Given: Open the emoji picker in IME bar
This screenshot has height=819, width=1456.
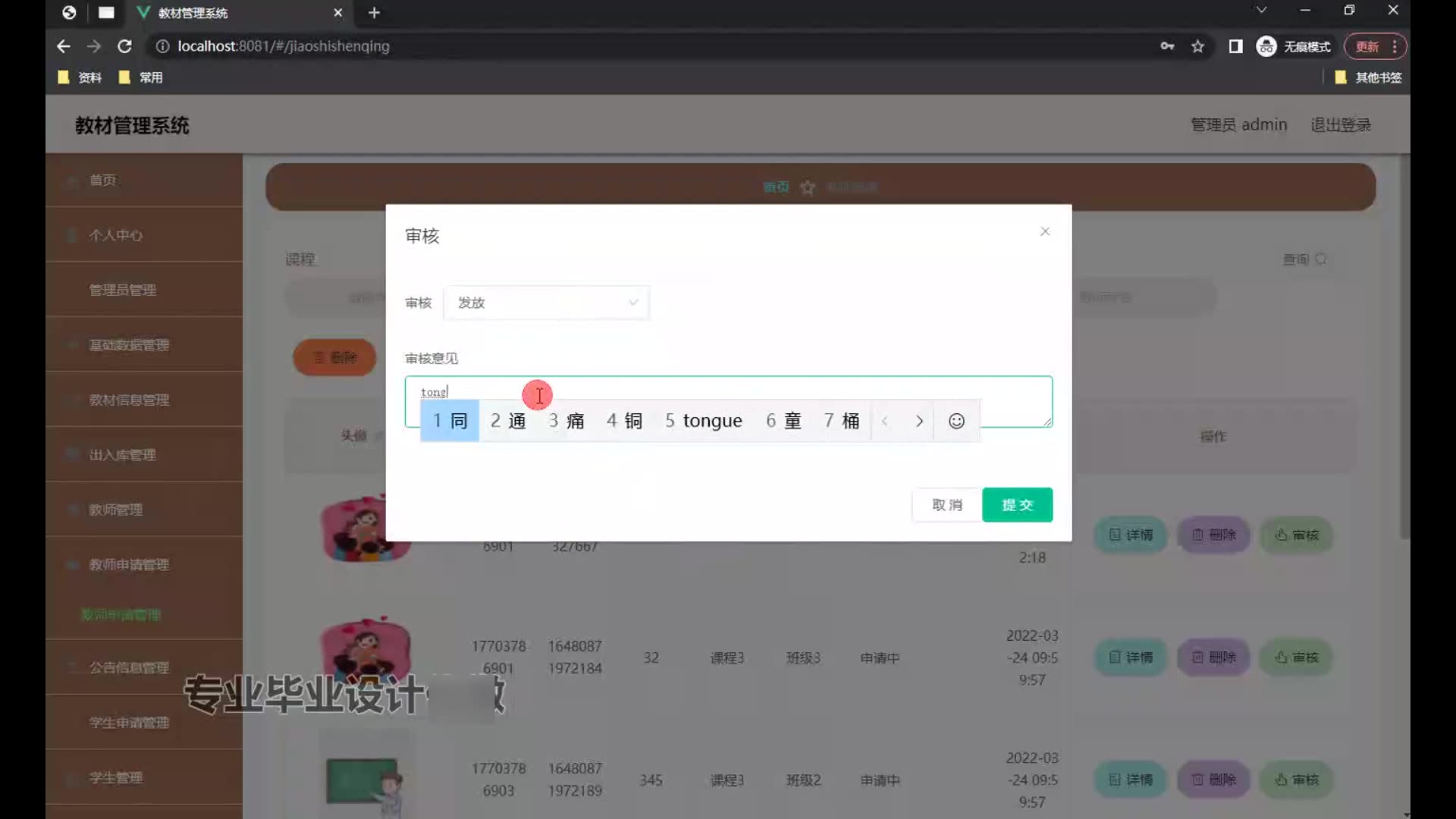Looking at the screenshot, I should [x=956, y=421].
